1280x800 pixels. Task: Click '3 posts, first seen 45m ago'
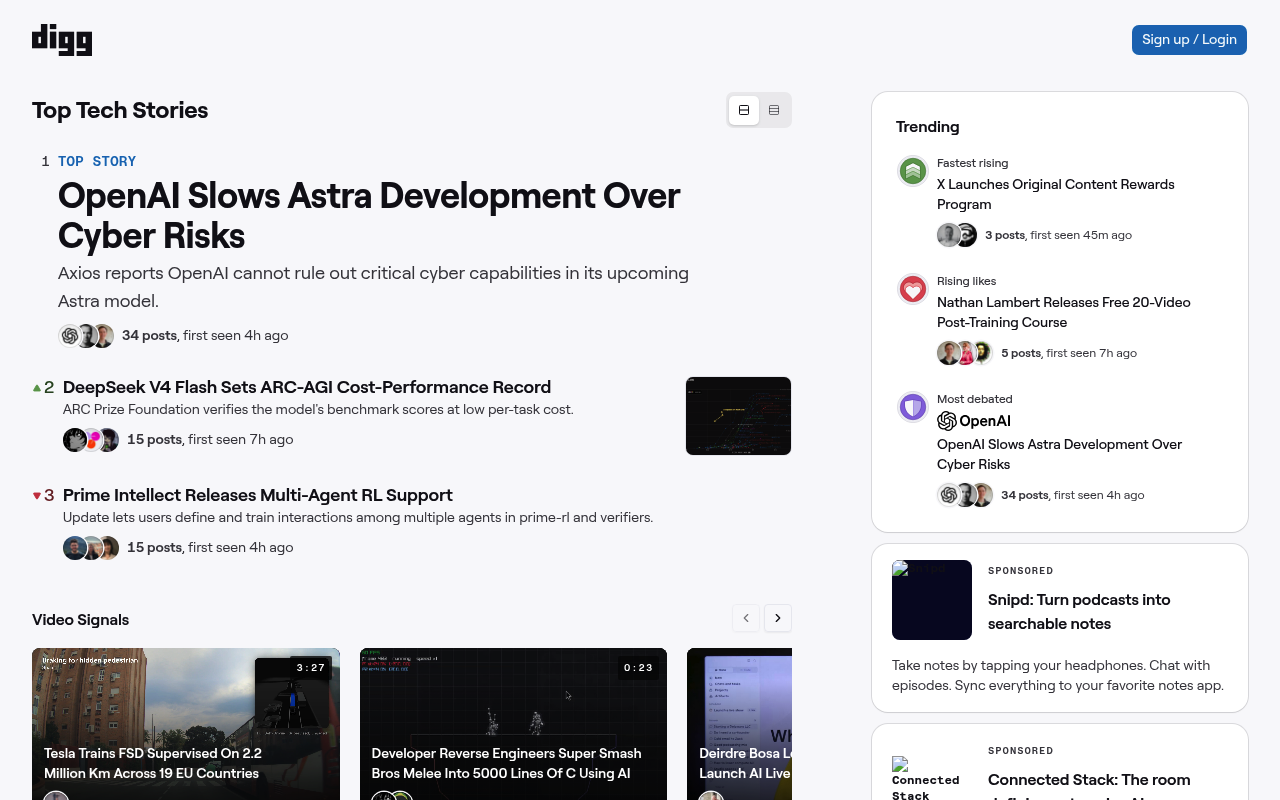(x=1058, y=235)
